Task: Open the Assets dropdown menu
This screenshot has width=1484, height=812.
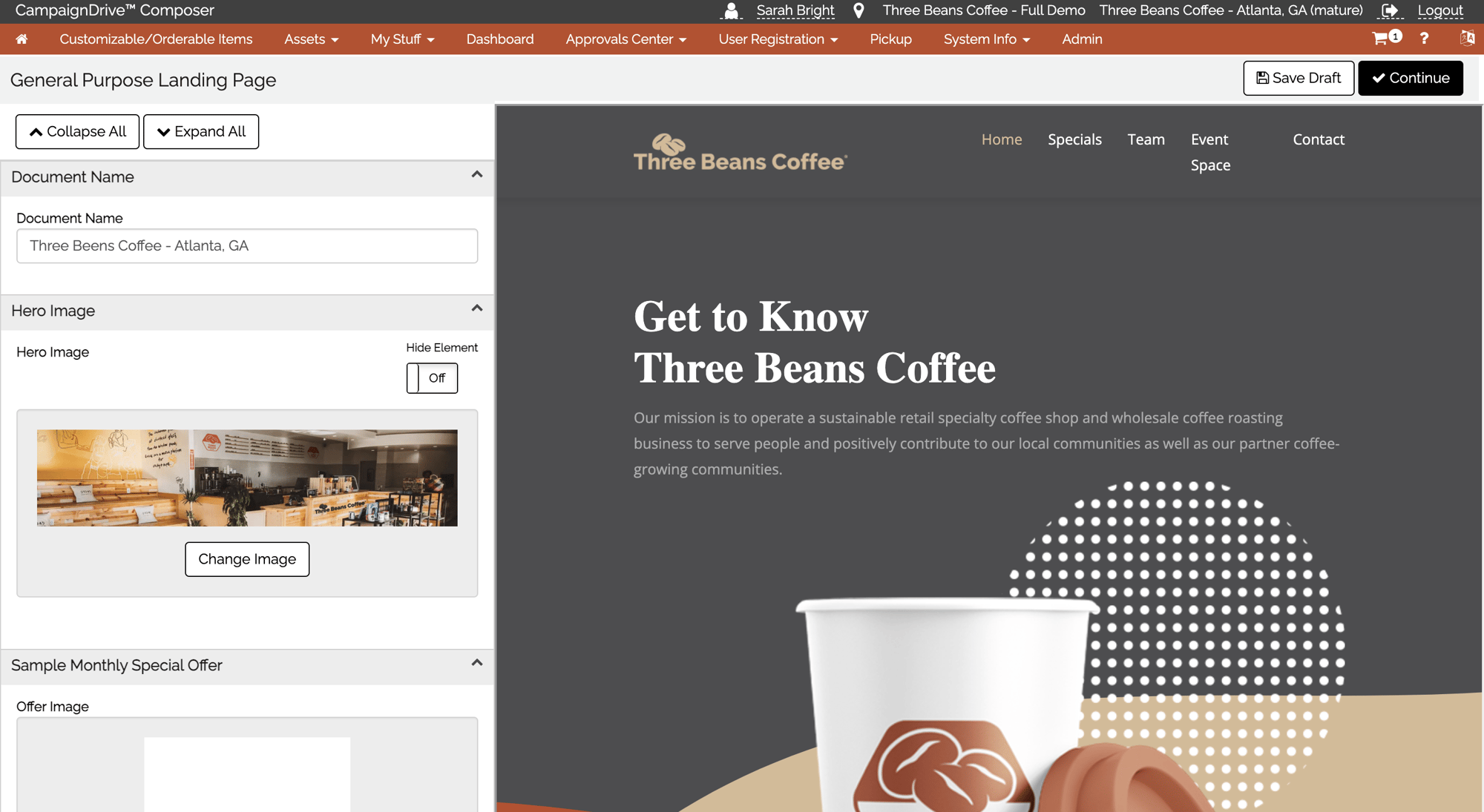Action: (x=311, y=39)
